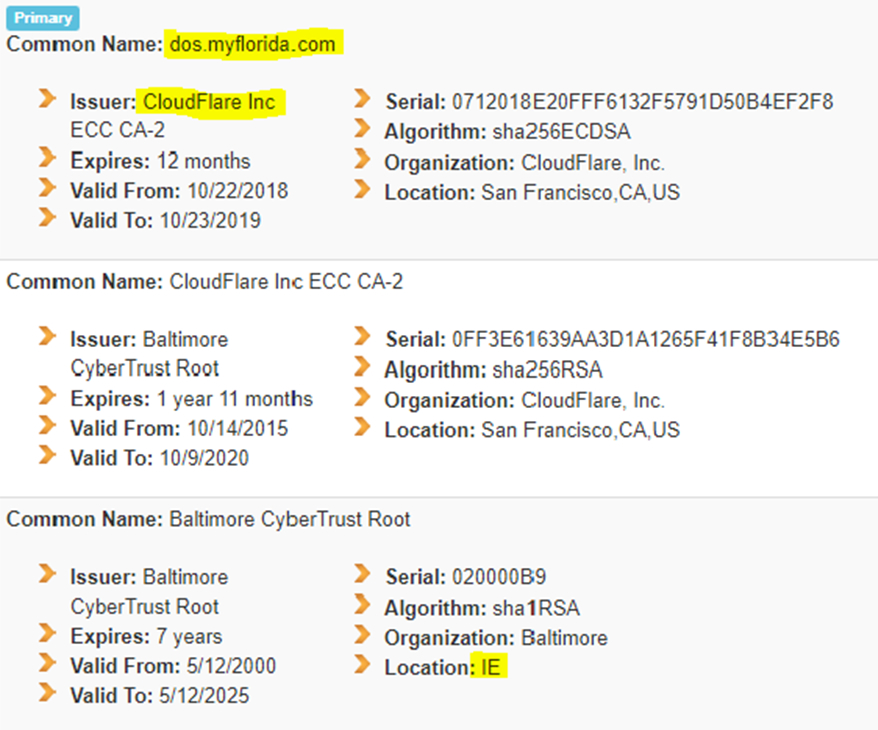This screenshot has width=878, height=730.
Task: Select the highlighted dos.myflorida.com common name
Action: point(253,44)
